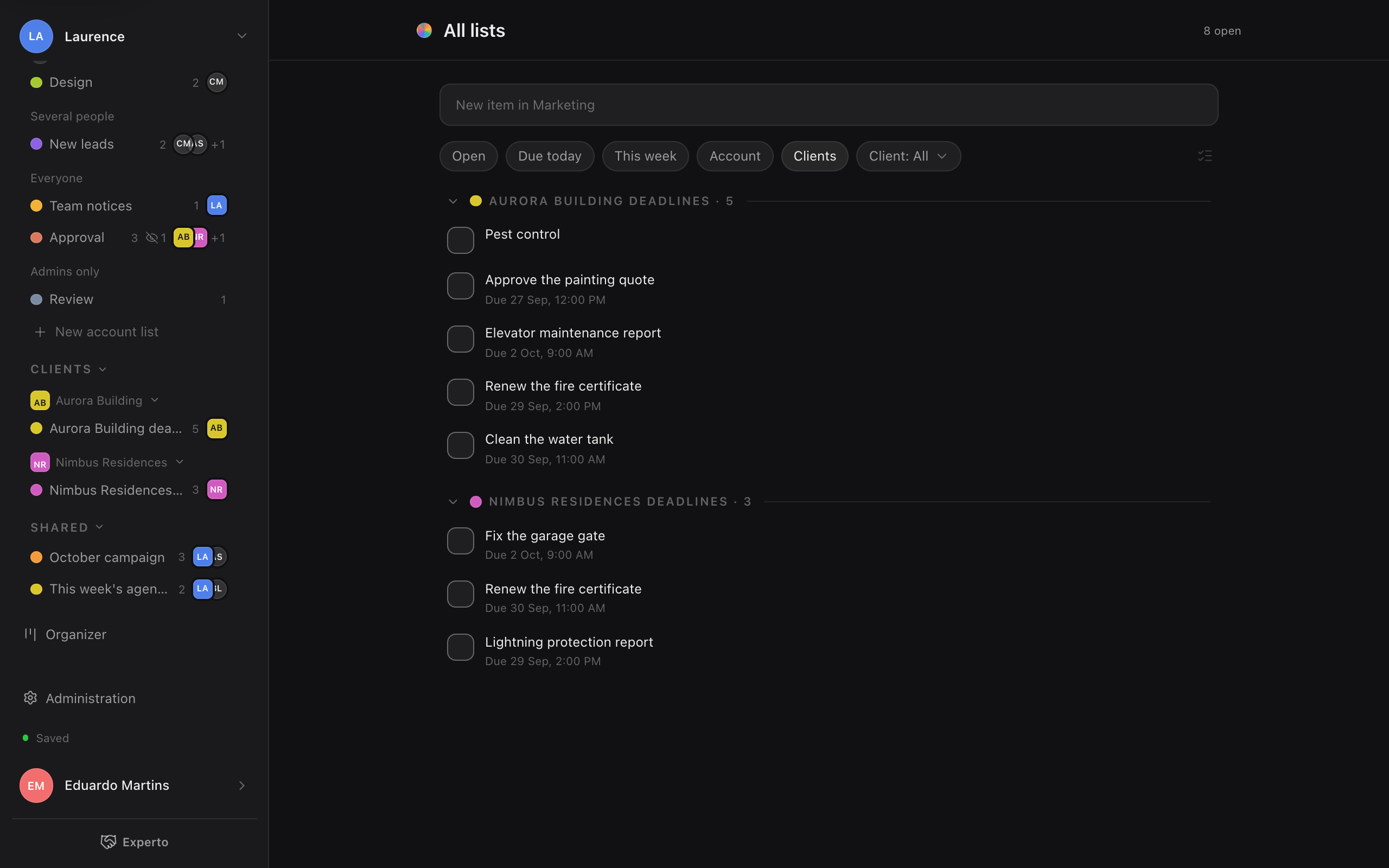The image size is (1389, 868).
Task: Open the October campaign list
Action: click(129, 557)
